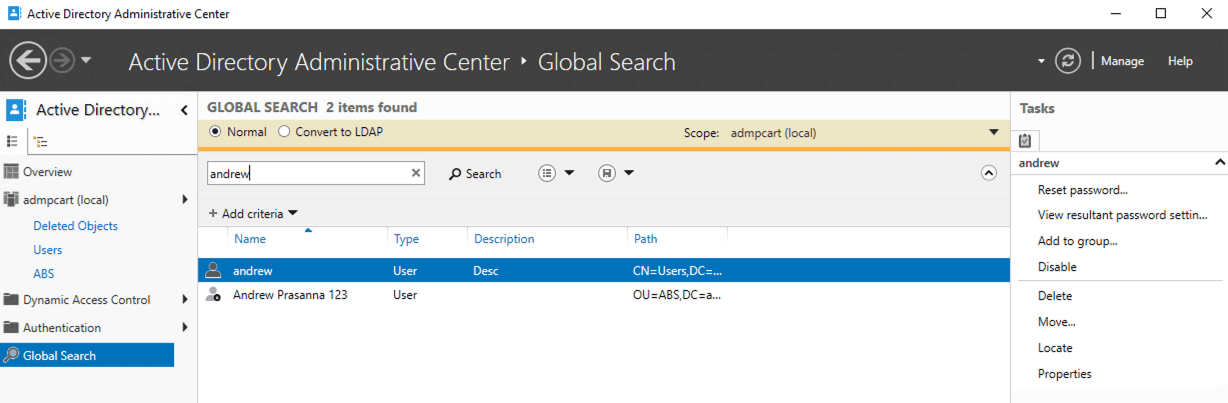This screenshot has width=1228, height=403.
Task: Choose Move task for andrew
Action: coord(1057,322)
